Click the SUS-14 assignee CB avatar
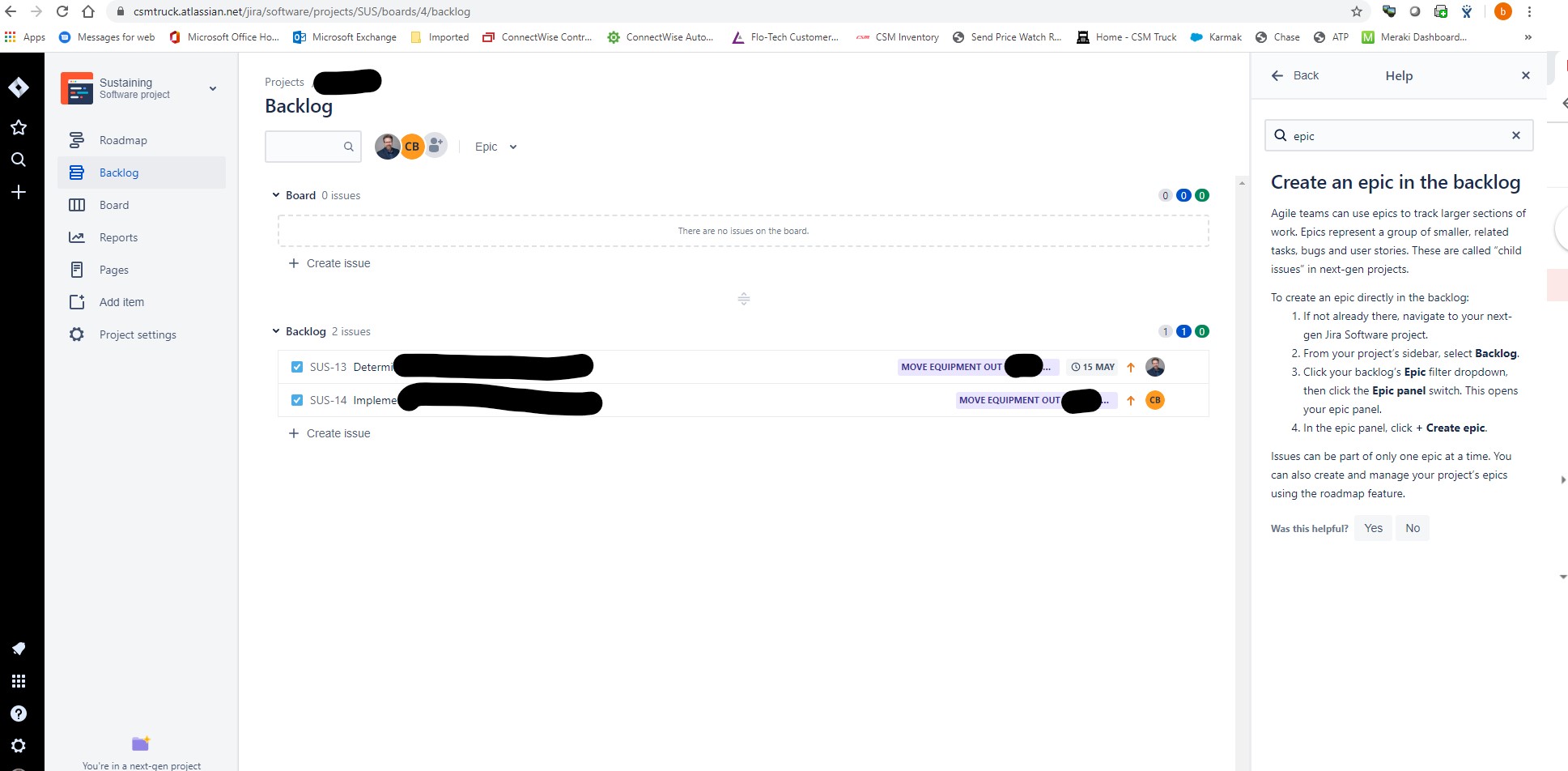Image resolution: width=1568 pixels, height=771 pixels. pos(1155,400)
